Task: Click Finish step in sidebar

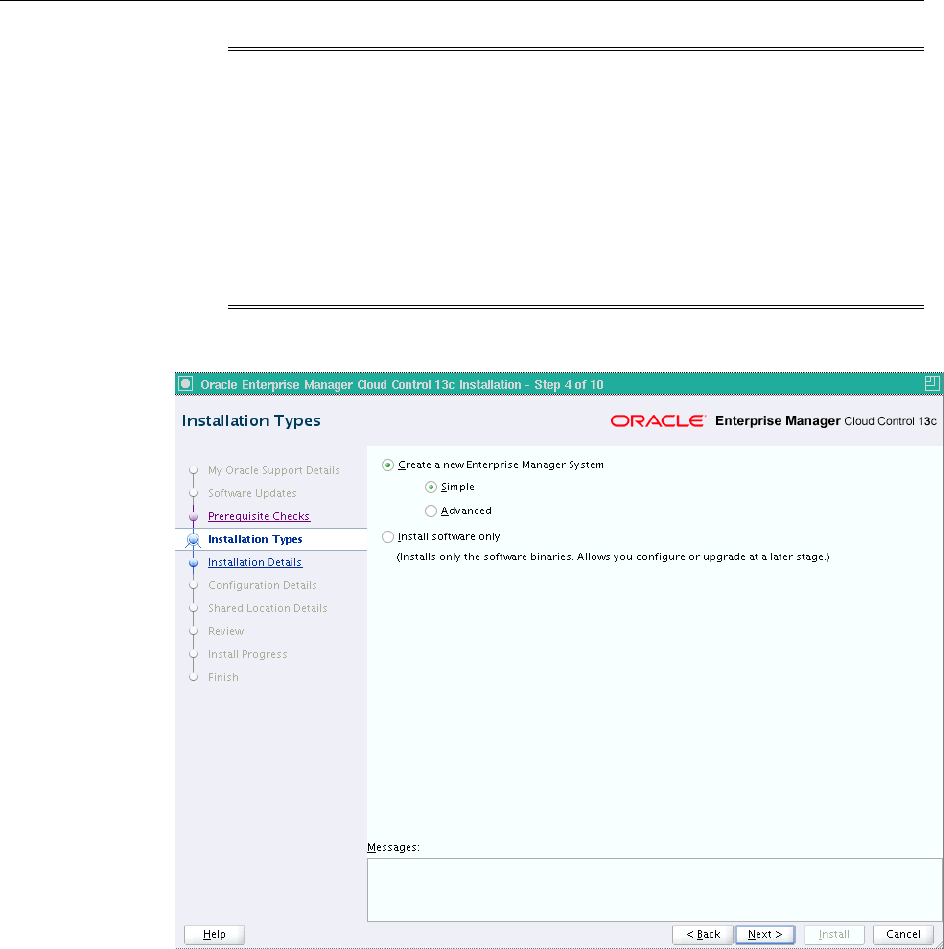Action: pos(223,677)
